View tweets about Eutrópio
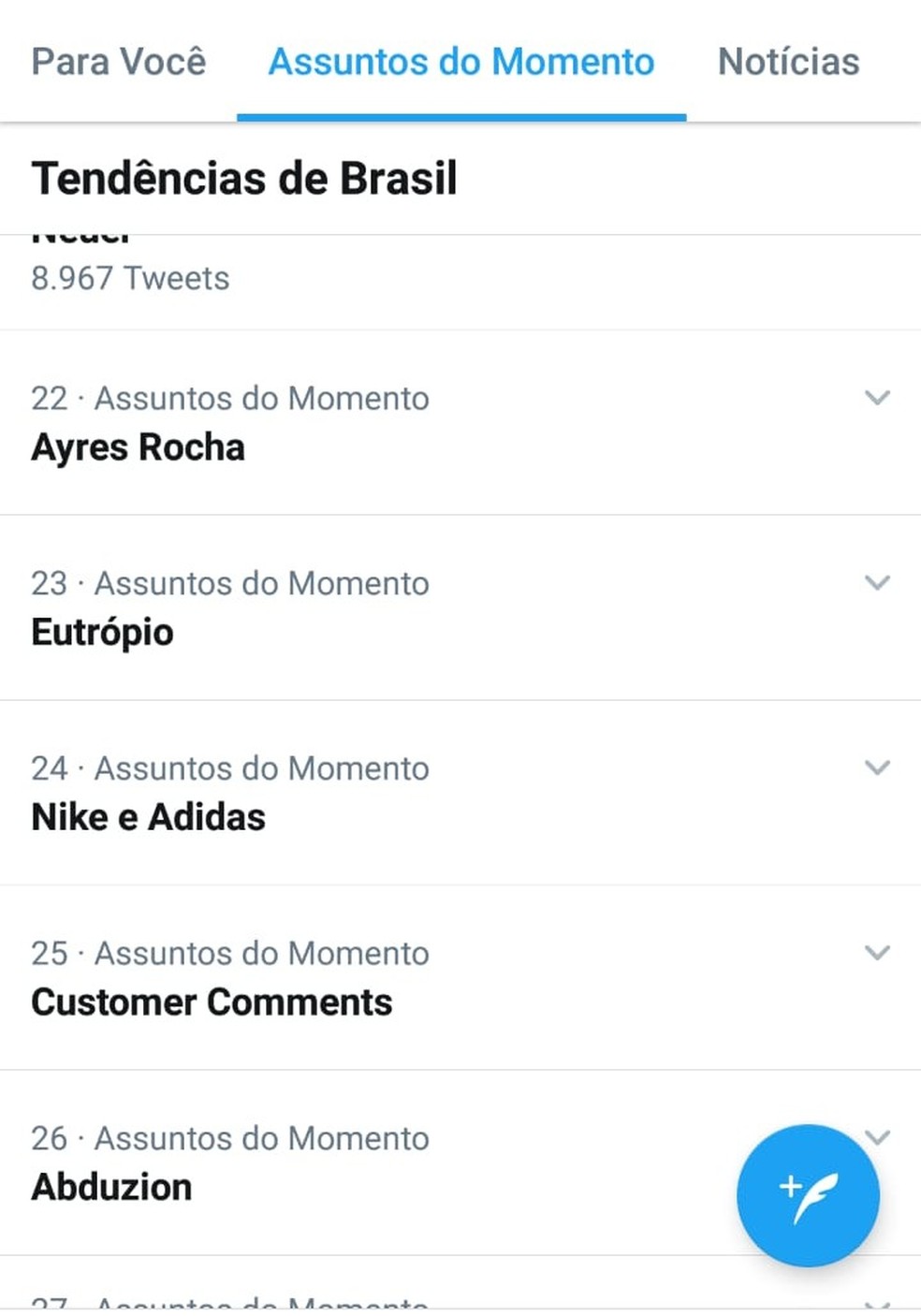921x1316 pixels. coord(103,632)
